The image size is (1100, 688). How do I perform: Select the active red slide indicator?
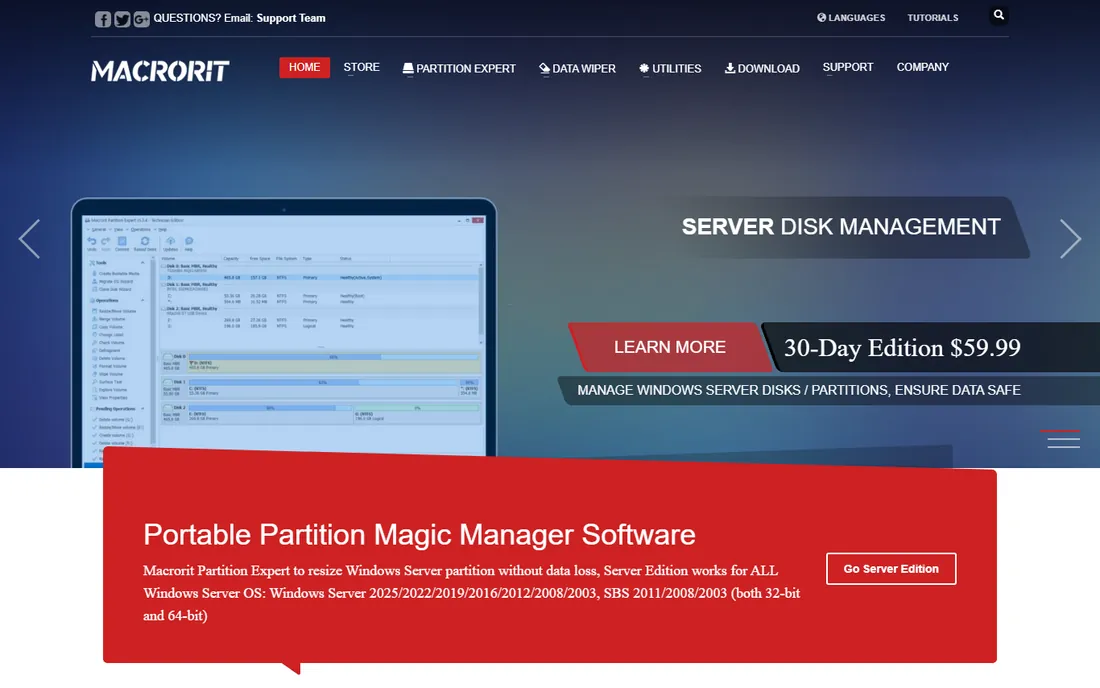[x=1059, y=430]
